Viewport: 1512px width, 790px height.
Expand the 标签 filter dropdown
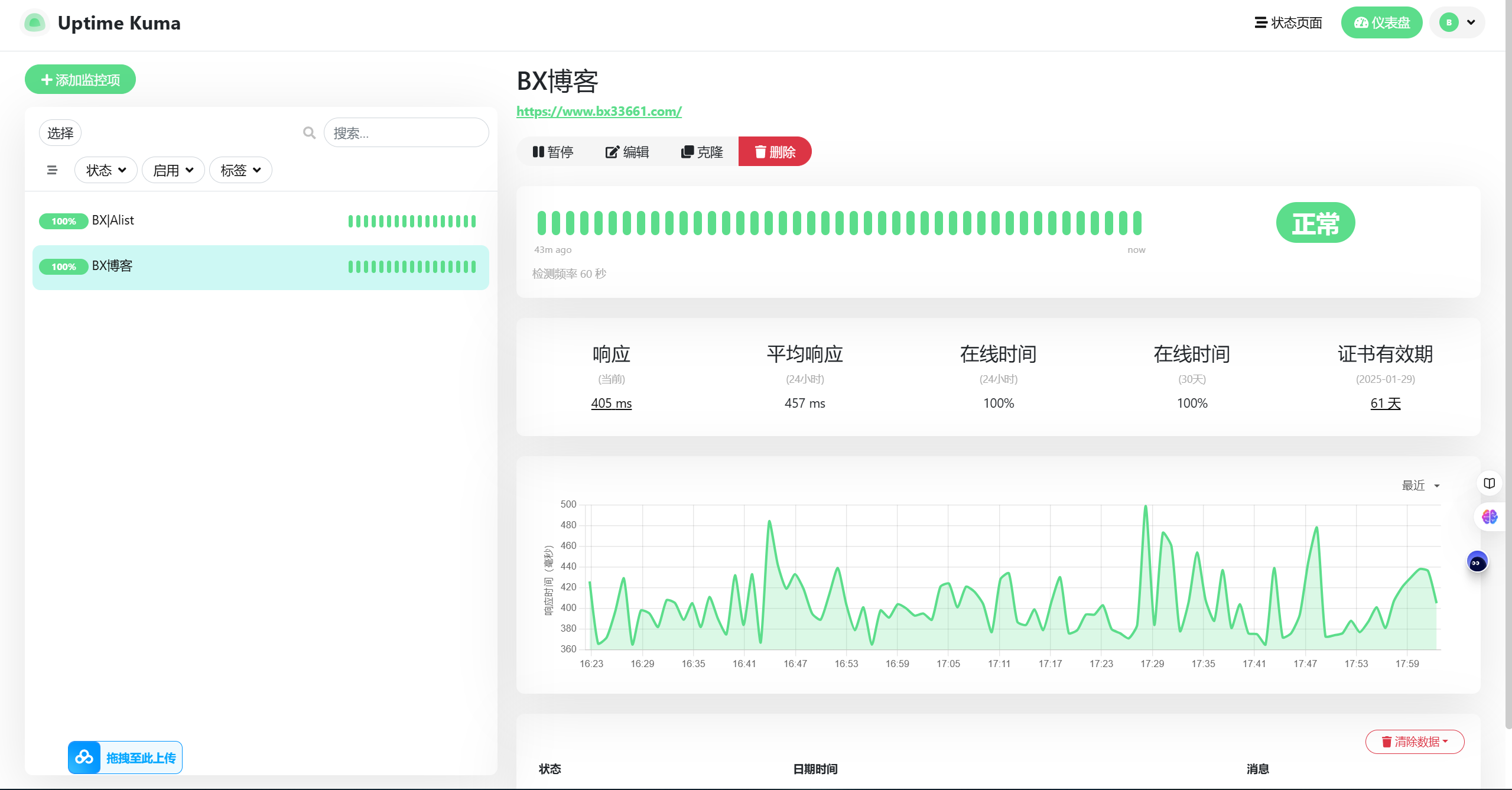[240, 170]
